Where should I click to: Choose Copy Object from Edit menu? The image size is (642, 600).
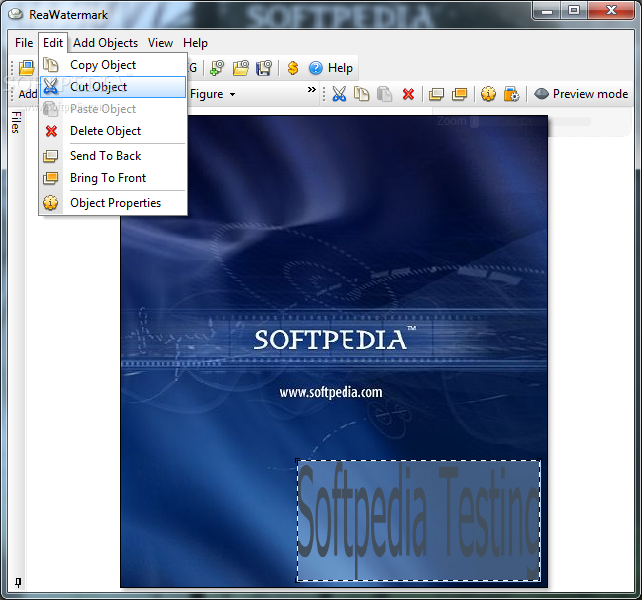tap(113, 65)
